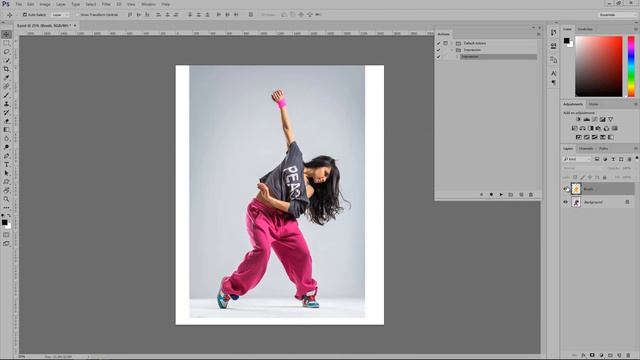Screen dimensions: 640x360
Task: Hide the top layer via eye icon
Action: [x=566, y=189]
